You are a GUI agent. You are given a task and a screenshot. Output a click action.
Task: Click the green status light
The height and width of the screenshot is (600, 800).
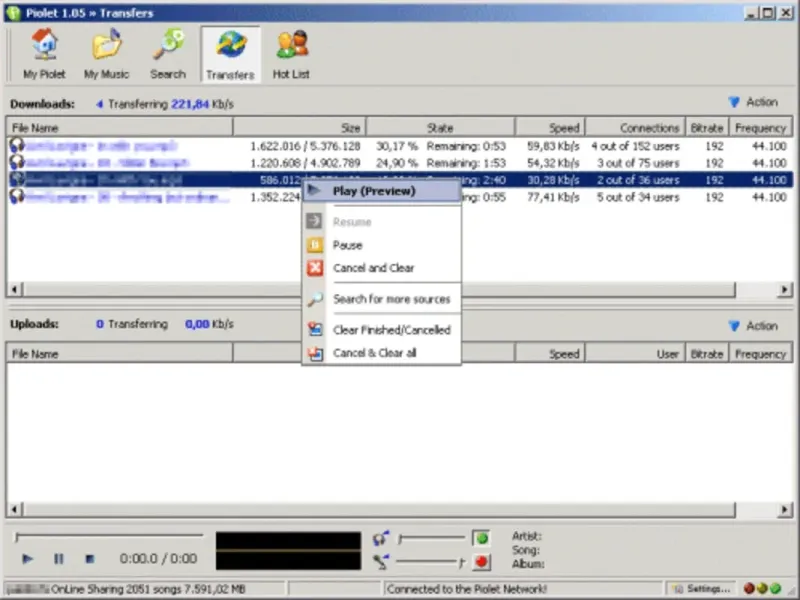[776, 589]
